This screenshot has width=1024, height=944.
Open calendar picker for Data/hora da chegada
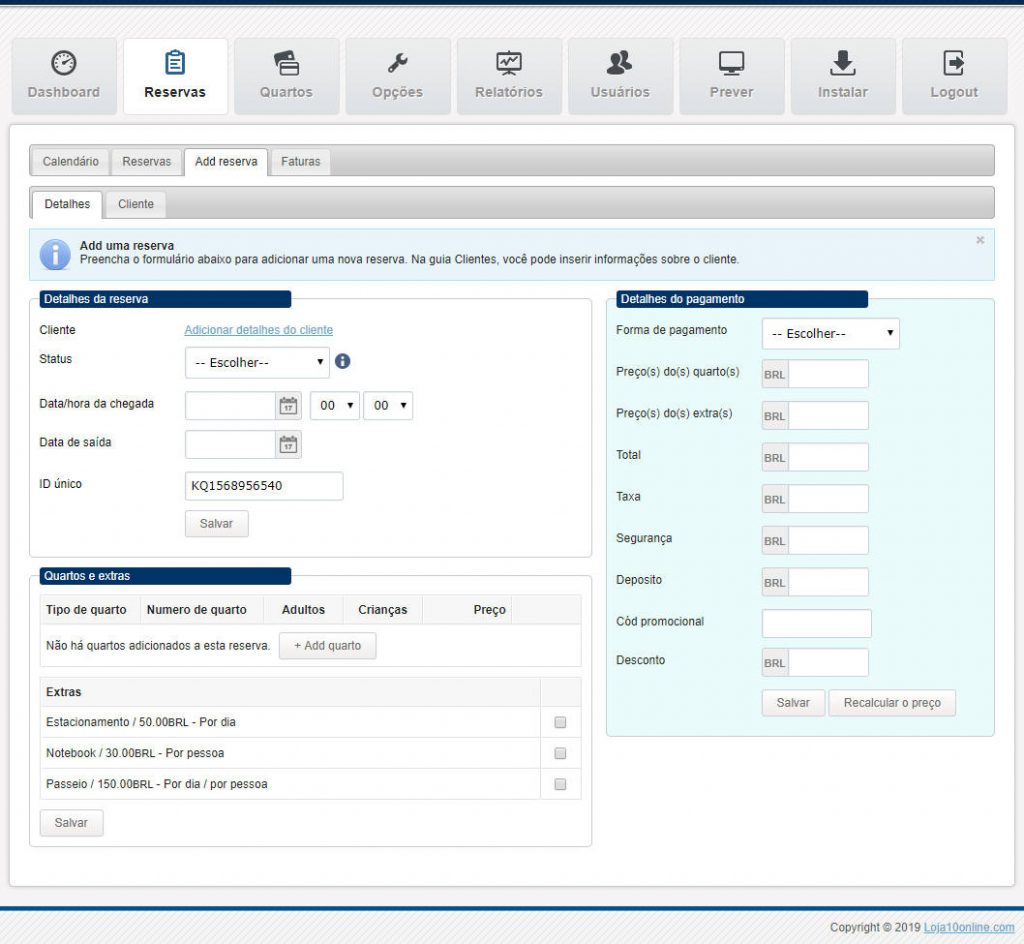tap(288, 406)
